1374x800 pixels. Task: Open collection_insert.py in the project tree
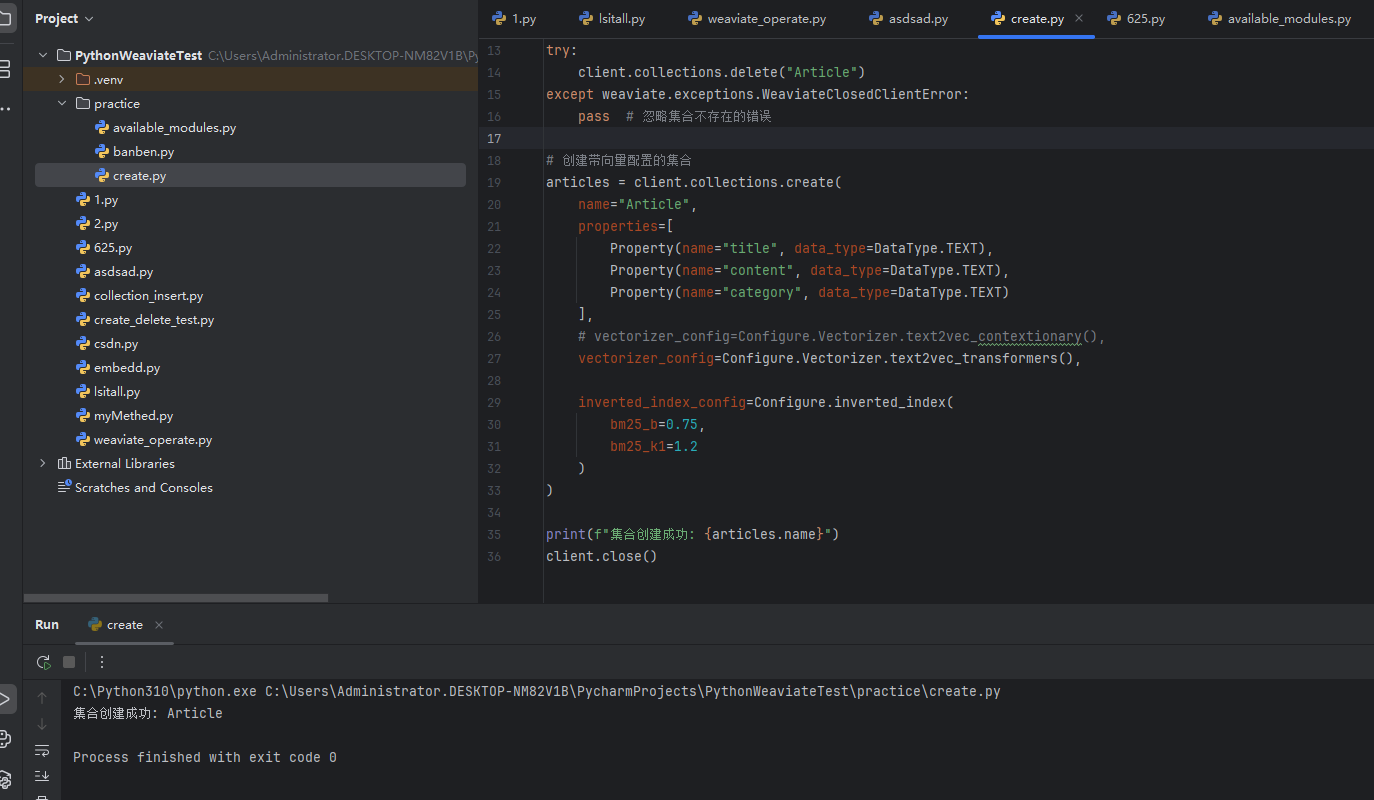coord(148,296)
